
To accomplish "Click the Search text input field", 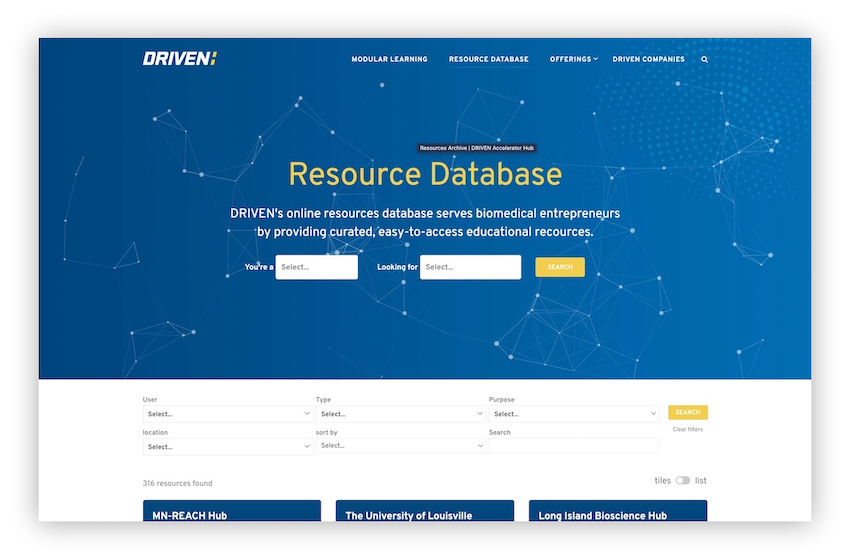I will [574, 446].
